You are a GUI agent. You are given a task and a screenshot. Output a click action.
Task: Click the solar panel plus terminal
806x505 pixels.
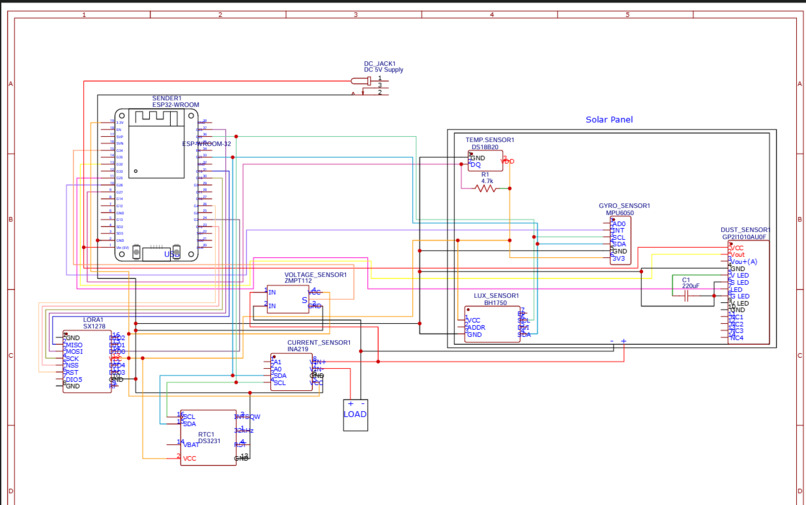coord(624,341)
